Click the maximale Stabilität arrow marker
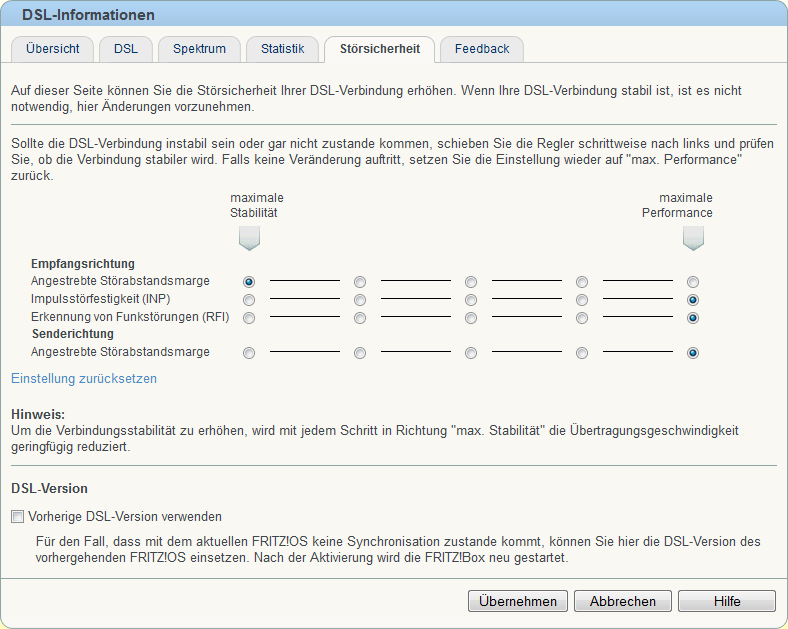The image size is (788, 629). (249, 238)
